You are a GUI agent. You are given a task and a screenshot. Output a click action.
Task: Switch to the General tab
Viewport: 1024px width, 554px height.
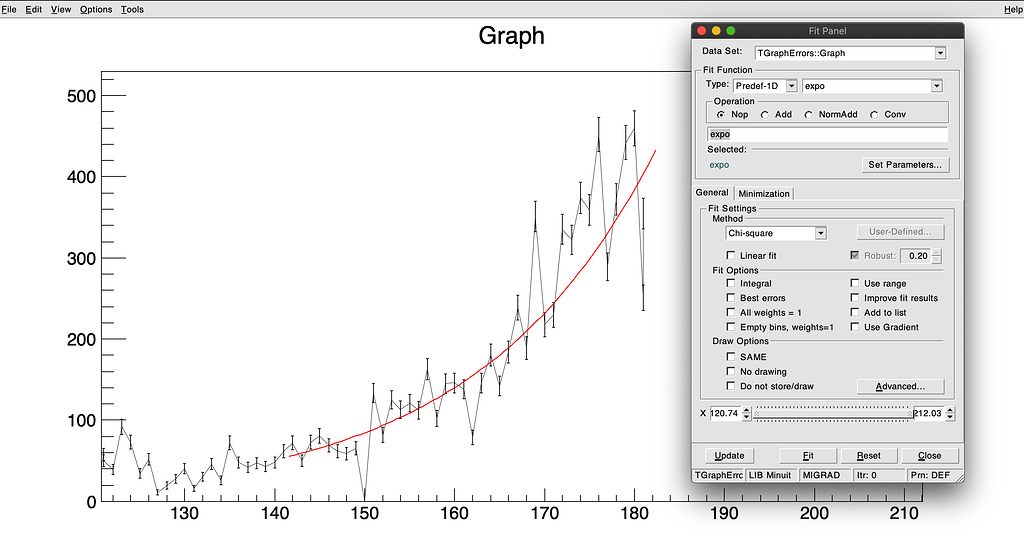click(712, 193)
